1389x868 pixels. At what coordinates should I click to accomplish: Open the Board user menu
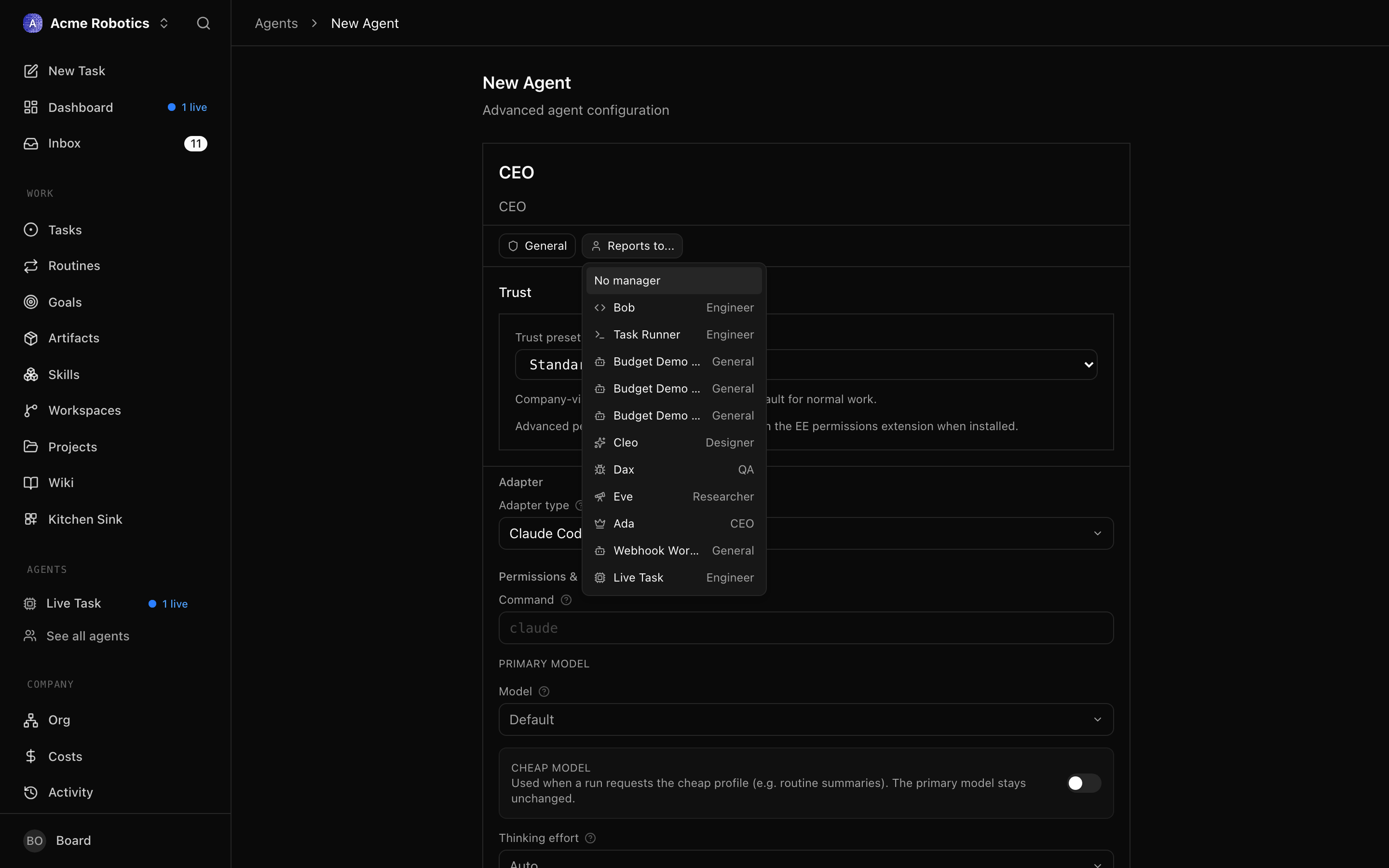tap(115, 841)
